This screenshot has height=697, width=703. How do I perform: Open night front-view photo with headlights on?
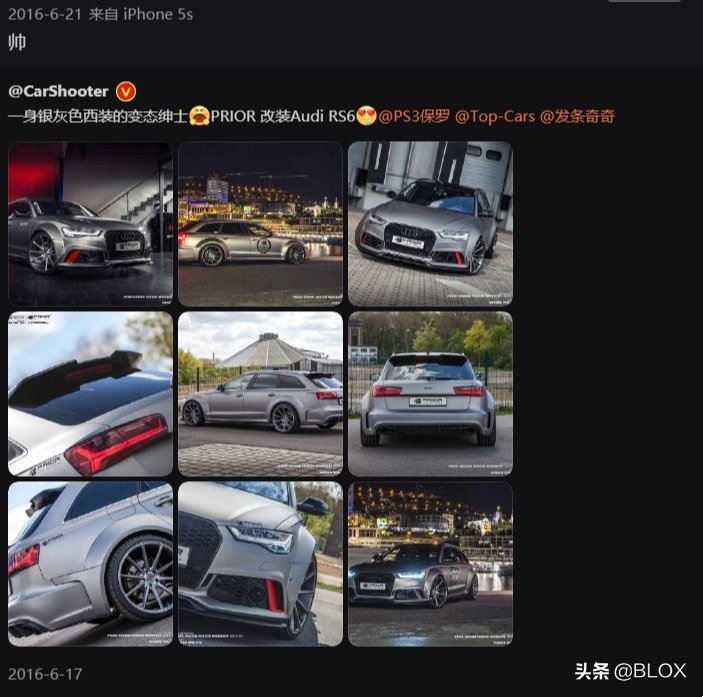[x=430, y=564]
